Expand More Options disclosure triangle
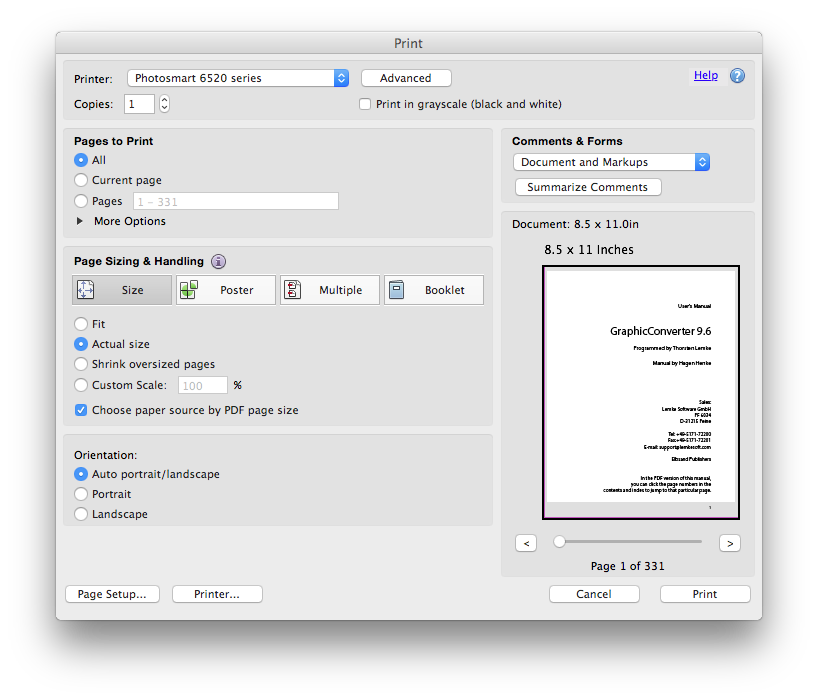 (80, 221)
